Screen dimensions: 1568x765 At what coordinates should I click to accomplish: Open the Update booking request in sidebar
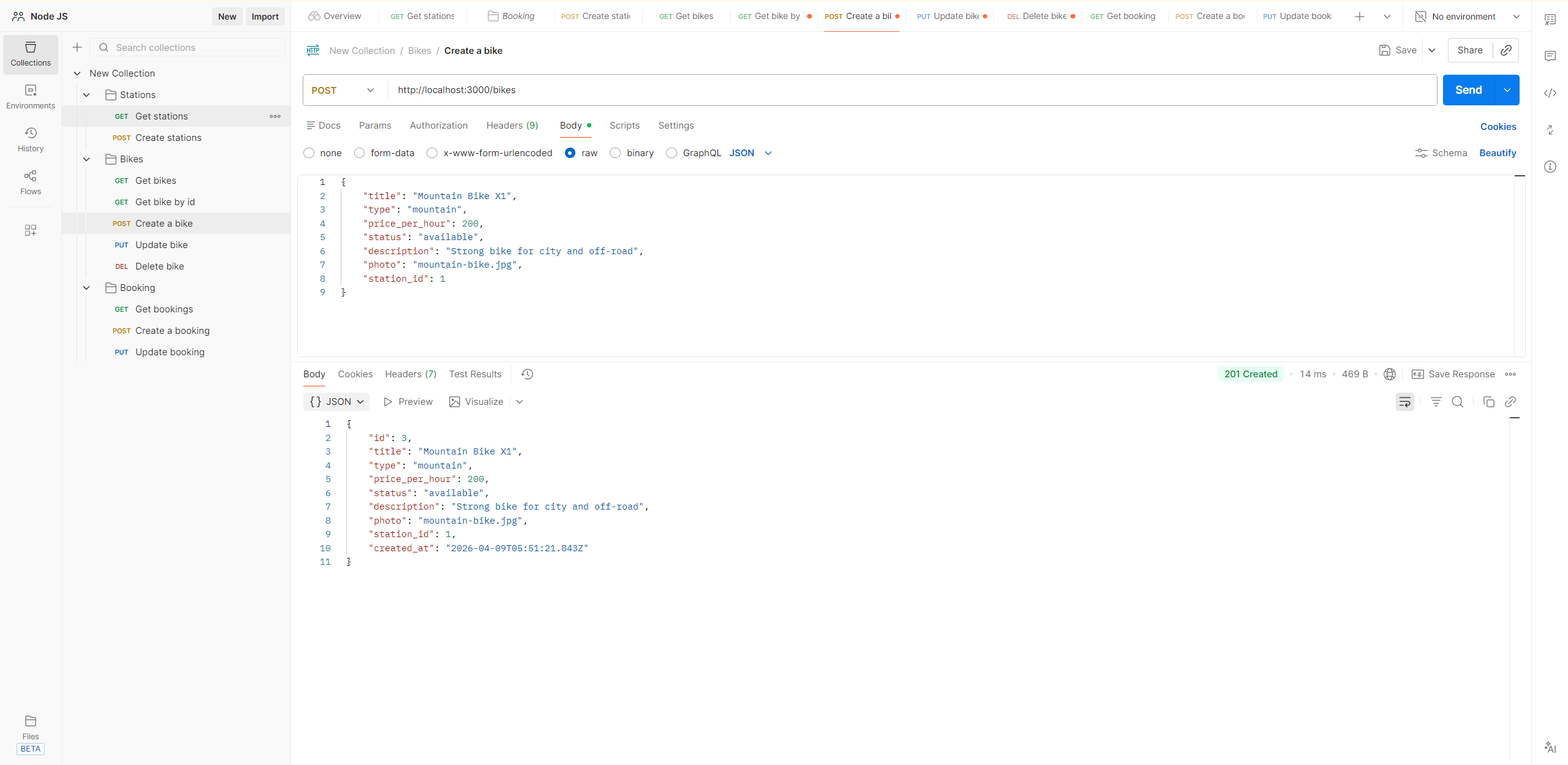(x=170, y=352)
